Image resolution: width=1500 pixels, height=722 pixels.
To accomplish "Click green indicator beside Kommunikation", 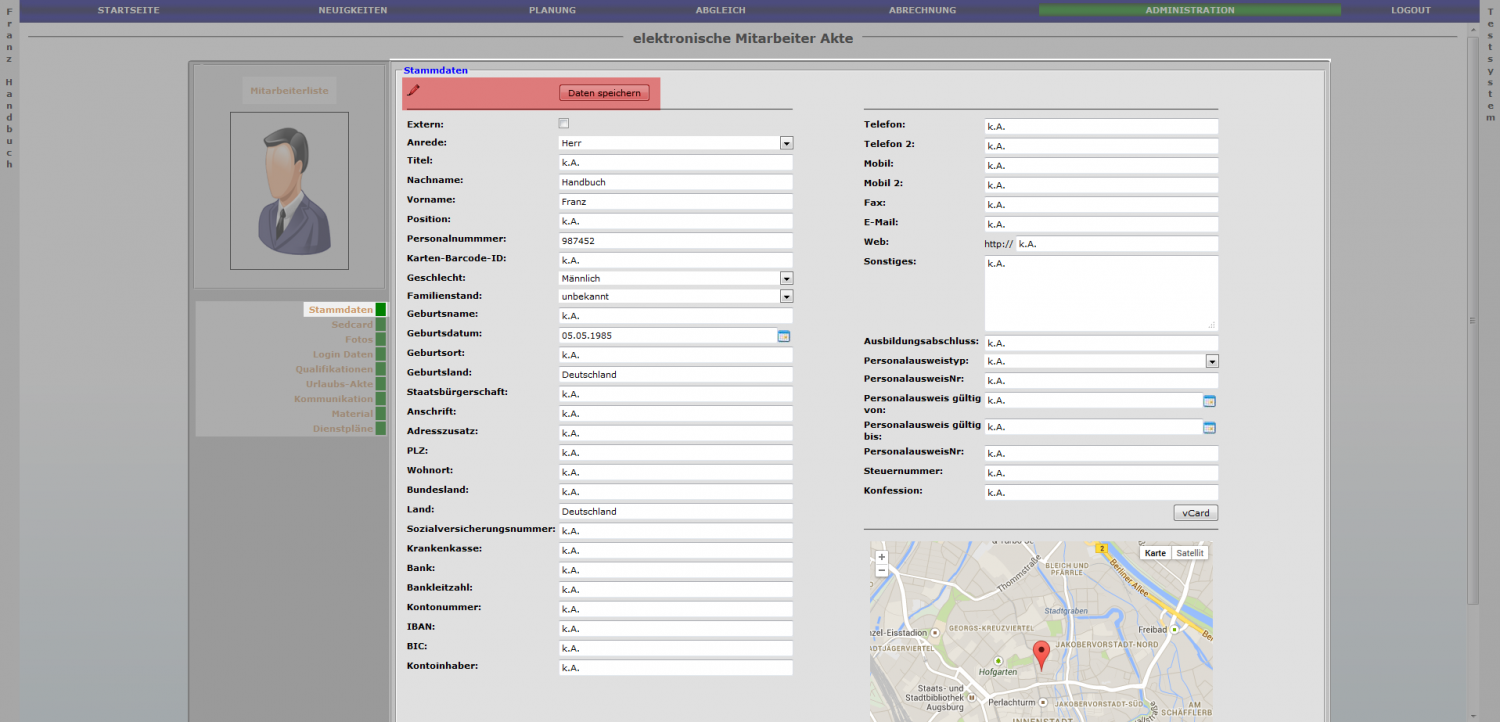I will 381,399.
